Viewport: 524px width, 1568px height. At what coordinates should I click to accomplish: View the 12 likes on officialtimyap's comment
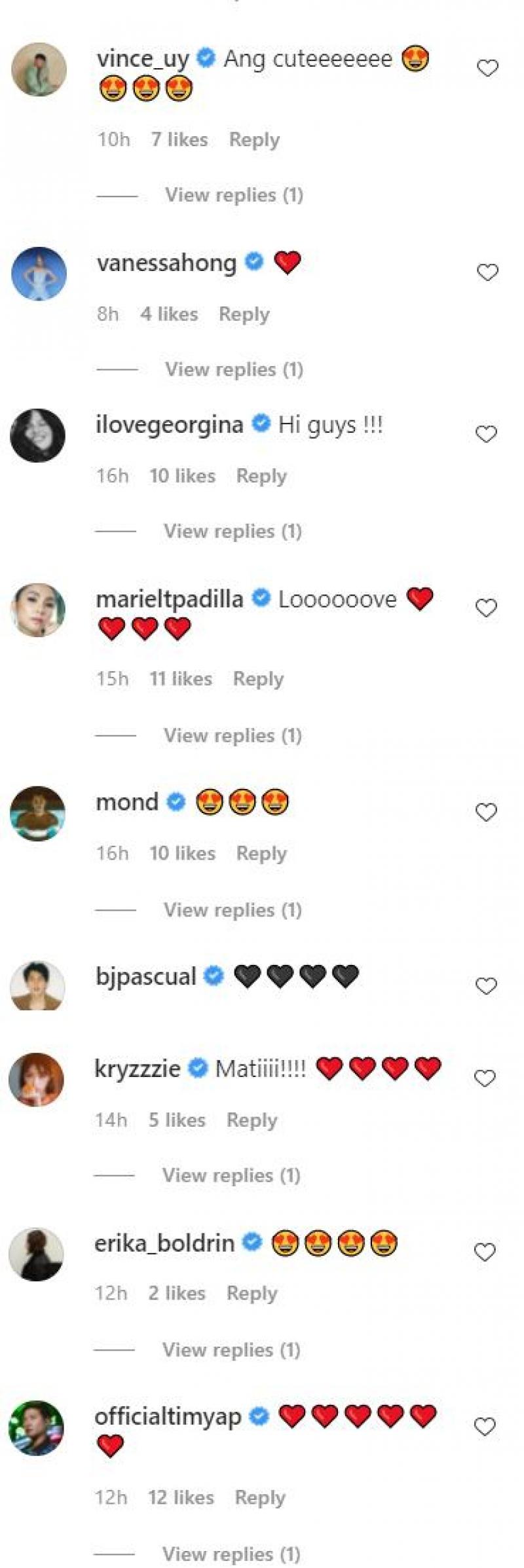pos(181,1498)
